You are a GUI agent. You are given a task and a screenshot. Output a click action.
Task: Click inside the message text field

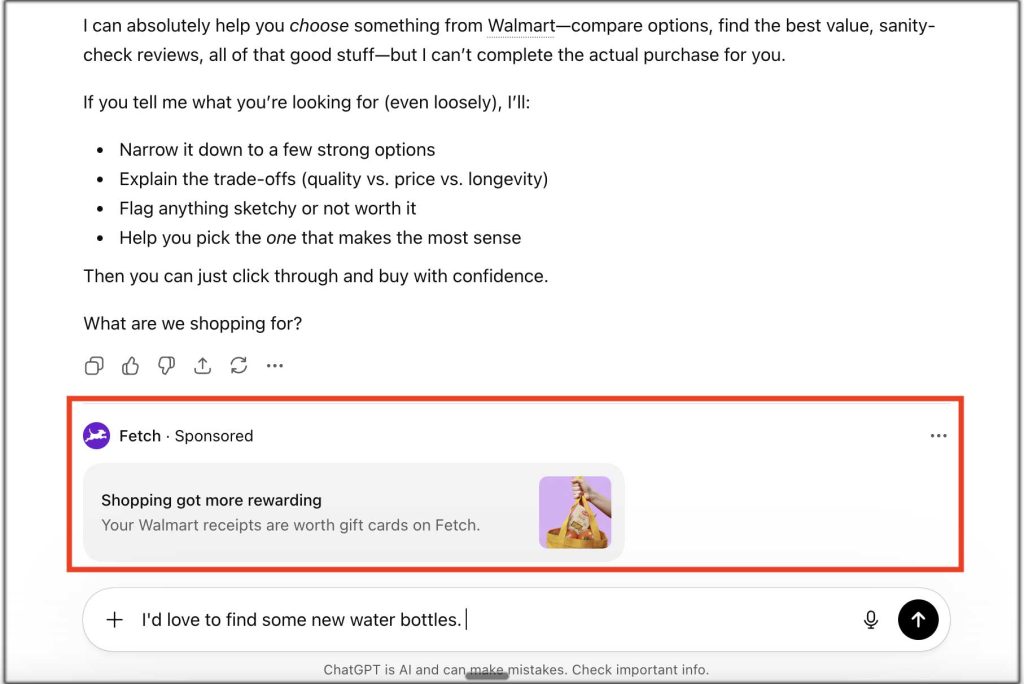pyautogui.click(x=496, y=619)
